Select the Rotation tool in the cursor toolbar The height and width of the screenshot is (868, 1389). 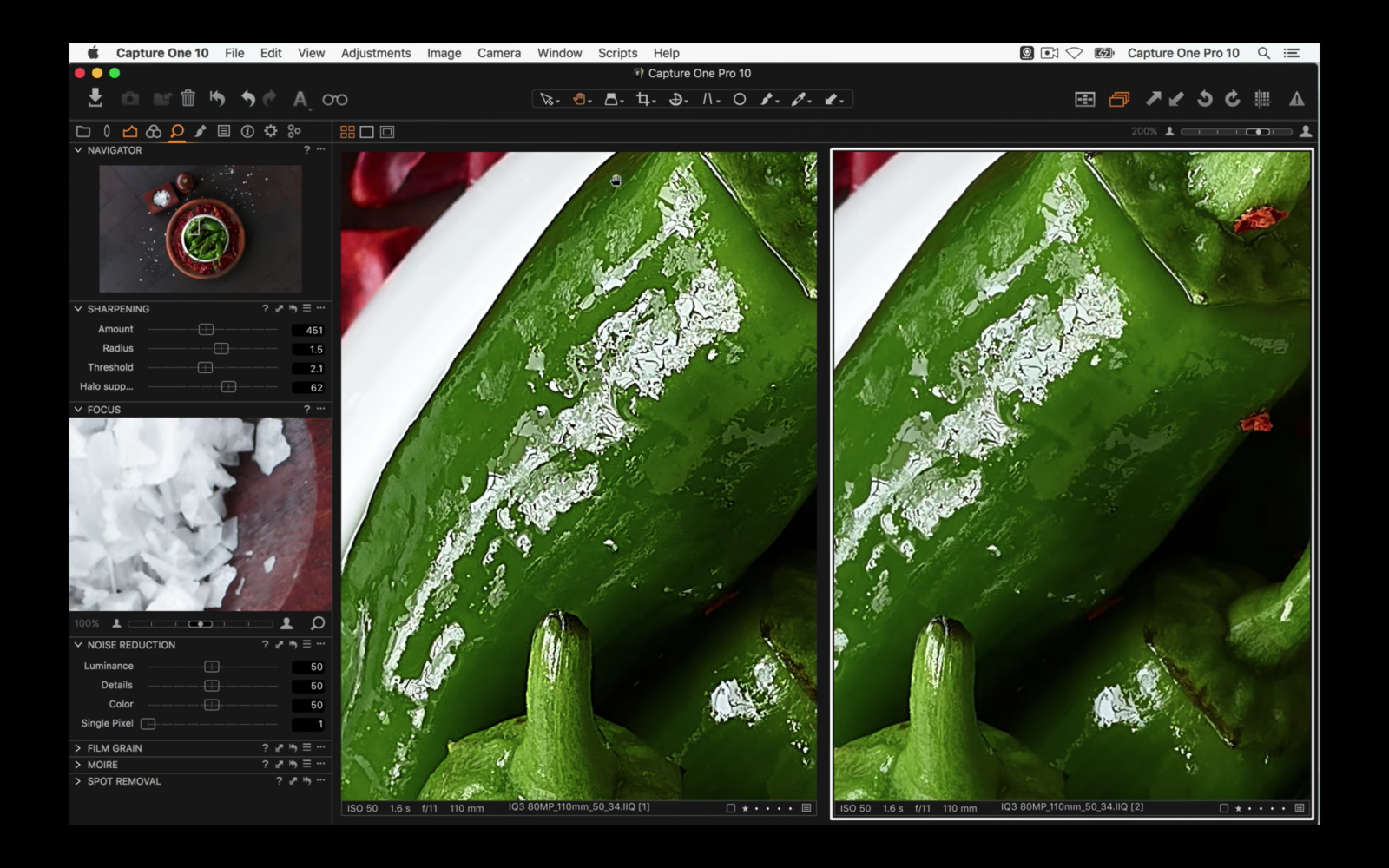click(675, 99)
